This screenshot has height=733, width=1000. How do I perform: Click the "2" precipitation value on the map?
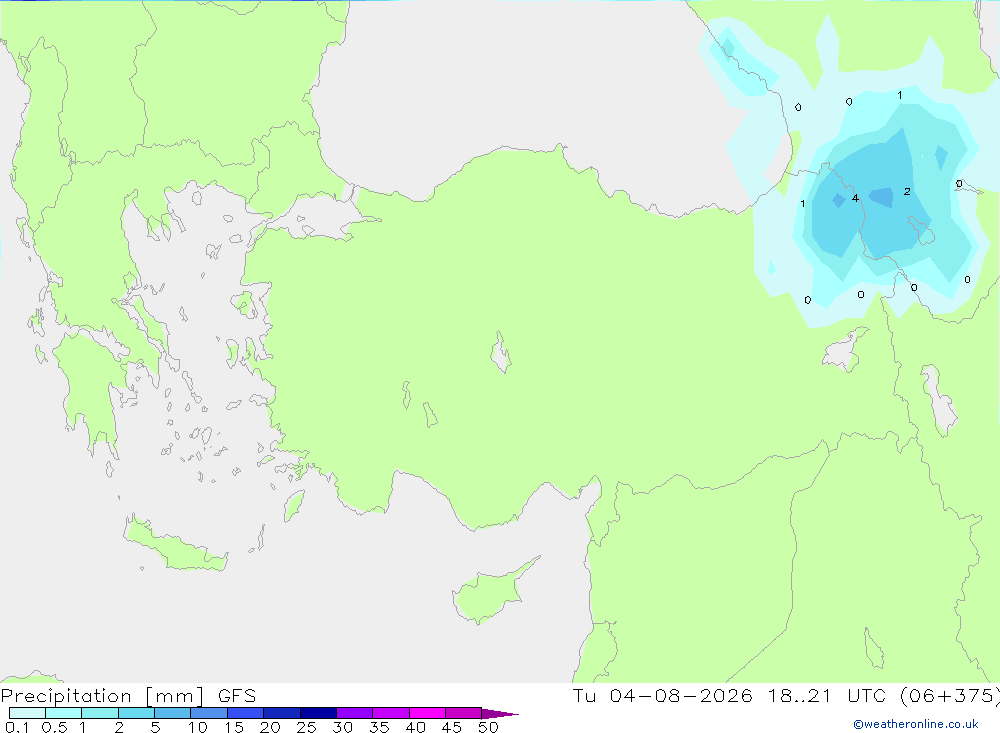[x=907, y=191]
